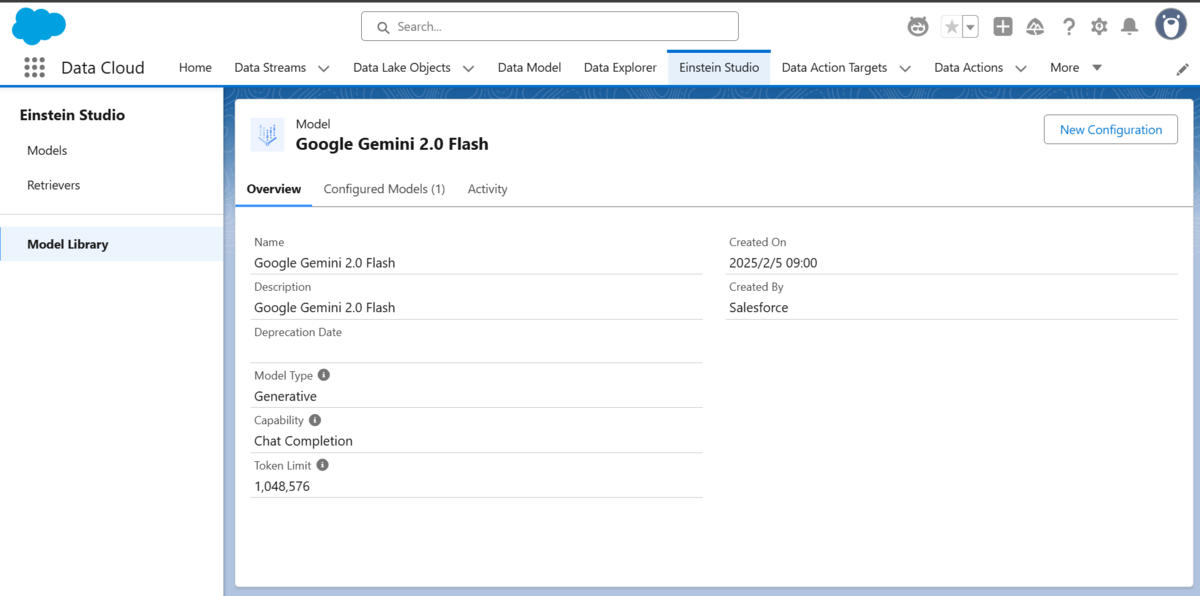Open Retrievers in the sidebar
Screen dimensions: 1200x596
tap(53, 185)
